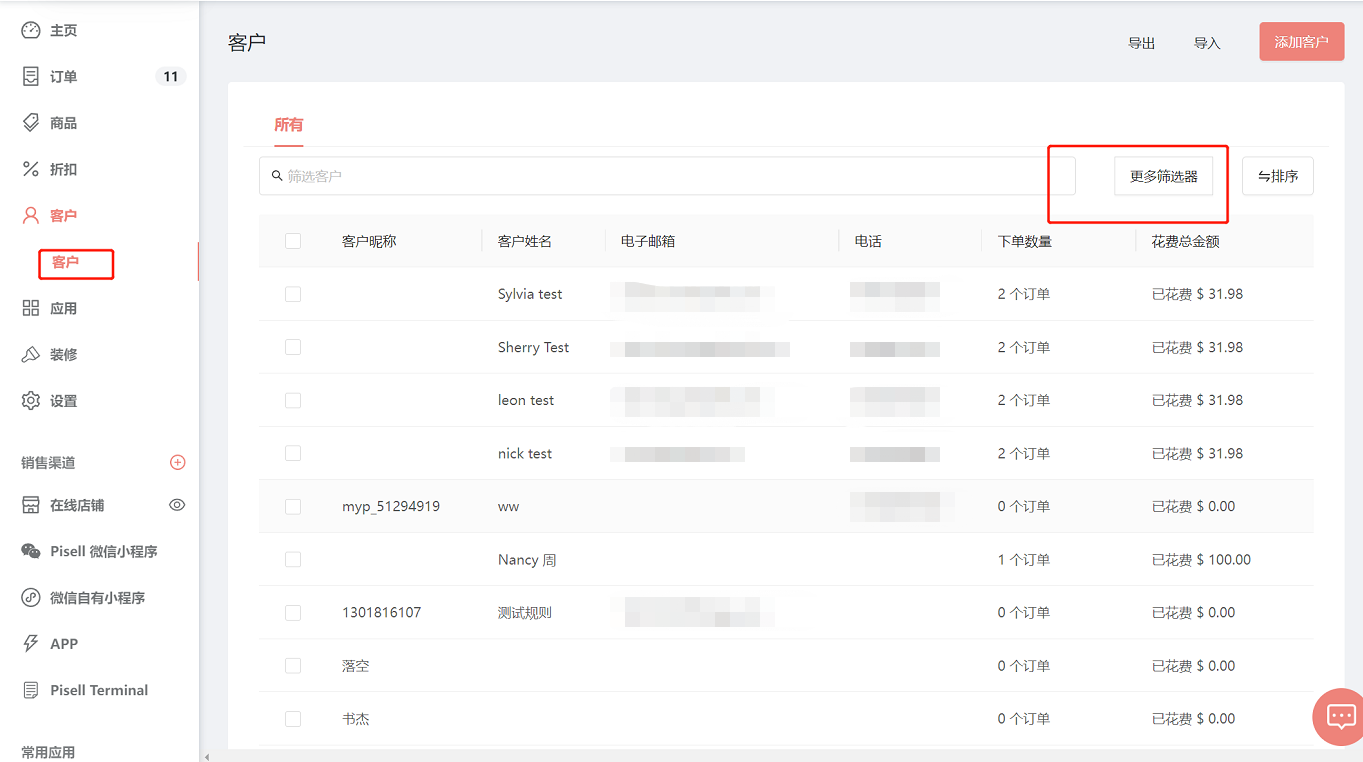Check the myp_51294919 row checkbox
The width and height of the screenshot is (1363, 762).
pyautogui.click(x=293, y=506)
